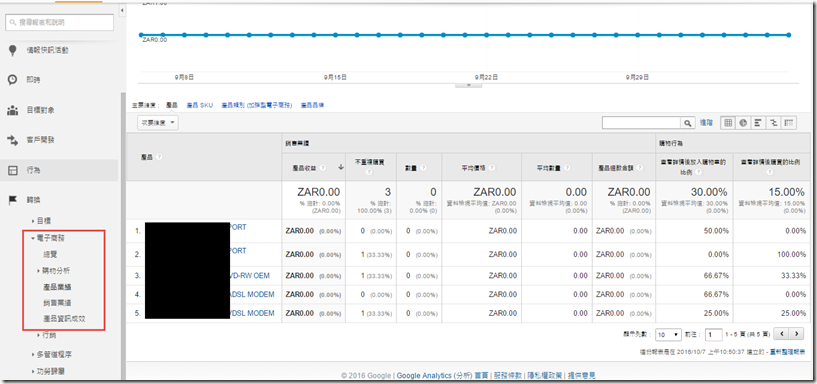817x384 pixels.
Task: Click the chart collapse handle below graph
Action: pyautogui.click(x=468, y=84)
